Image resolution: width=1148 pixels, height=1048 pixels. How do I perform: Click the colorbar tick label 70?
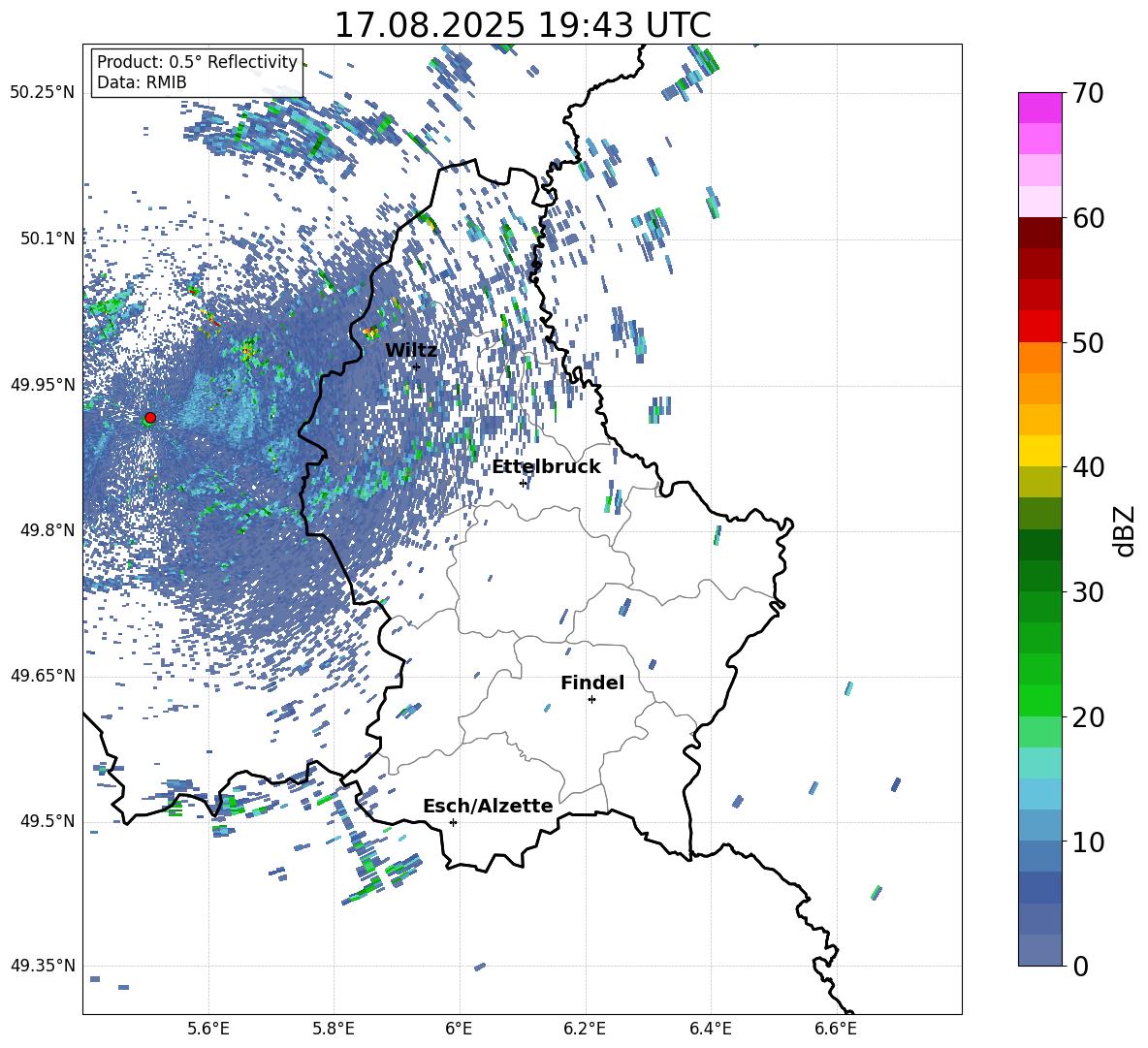coord(1088,94)
